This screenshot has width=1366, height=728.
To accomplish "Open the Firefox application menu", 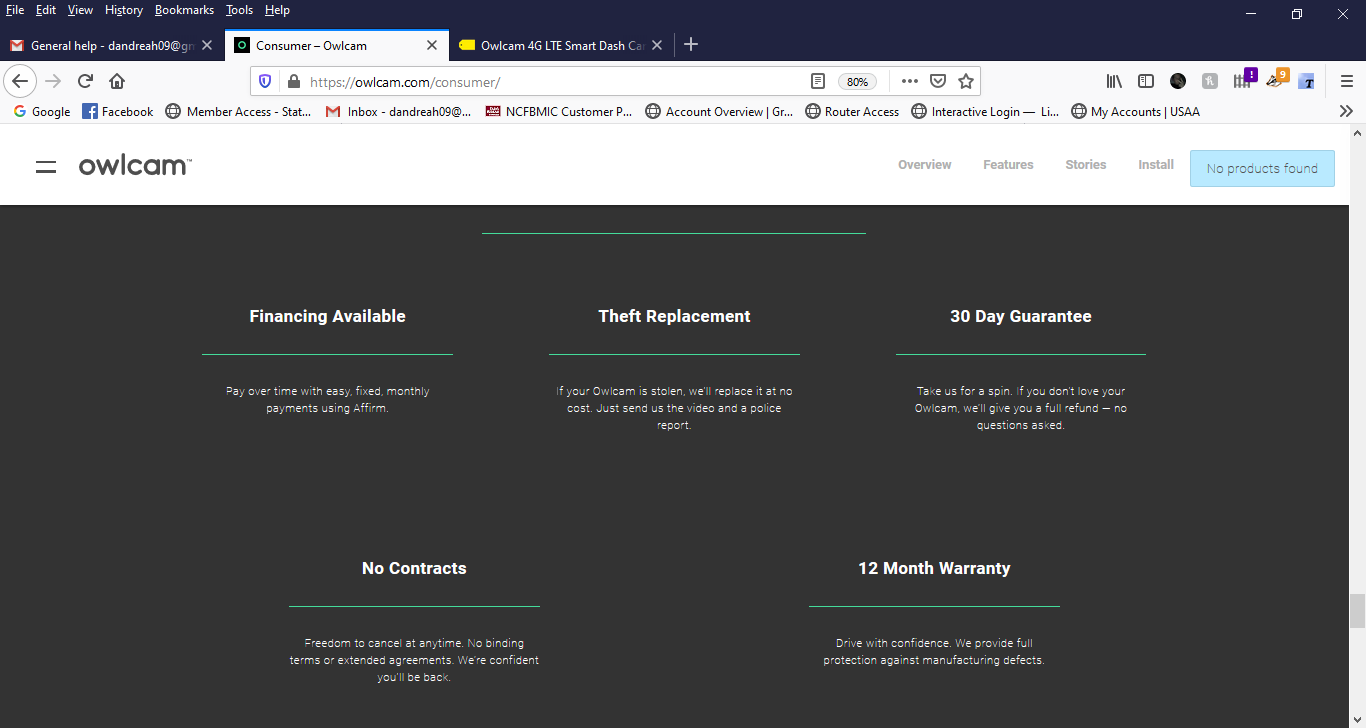I will click(1347, 81).
